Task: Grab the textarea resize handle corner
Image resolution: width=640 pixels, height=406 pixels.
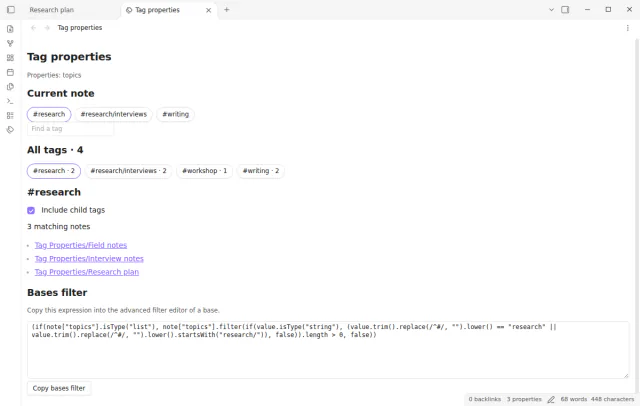Action: 626,375
